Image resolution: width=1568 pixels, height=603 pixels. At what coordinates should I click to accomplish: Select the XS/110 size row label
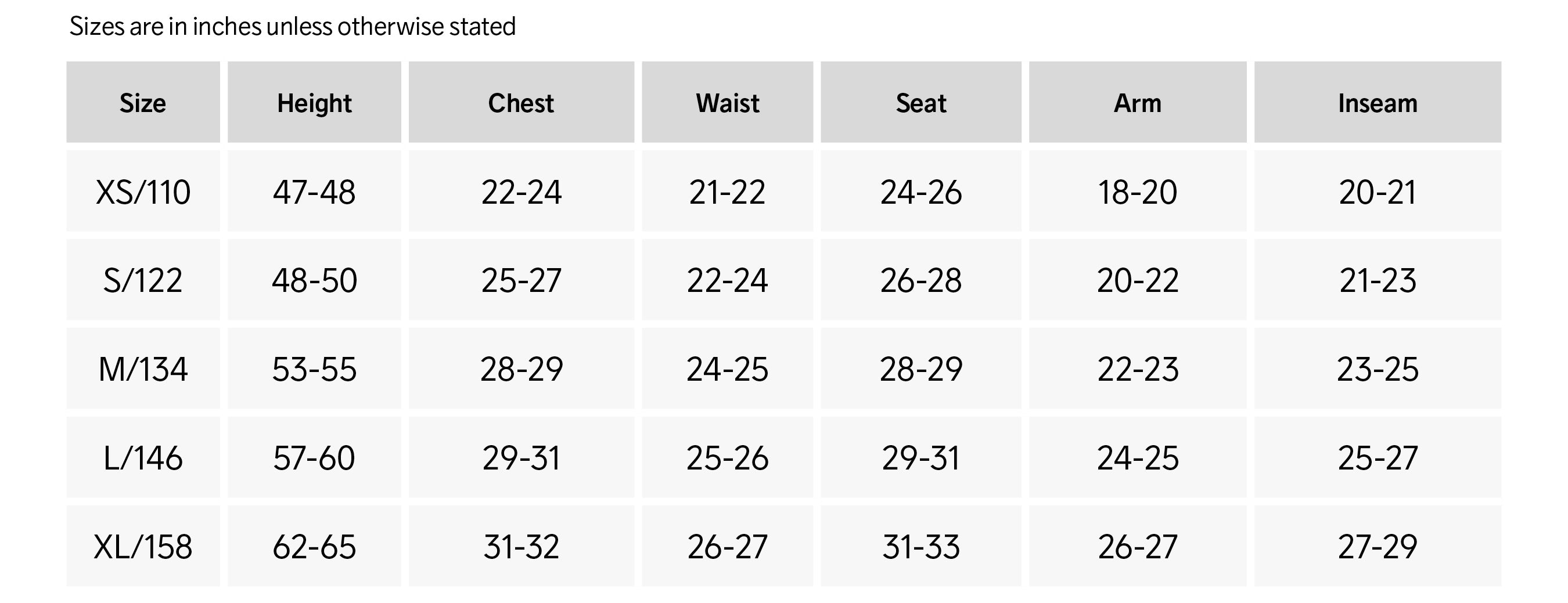coord(142,192)
